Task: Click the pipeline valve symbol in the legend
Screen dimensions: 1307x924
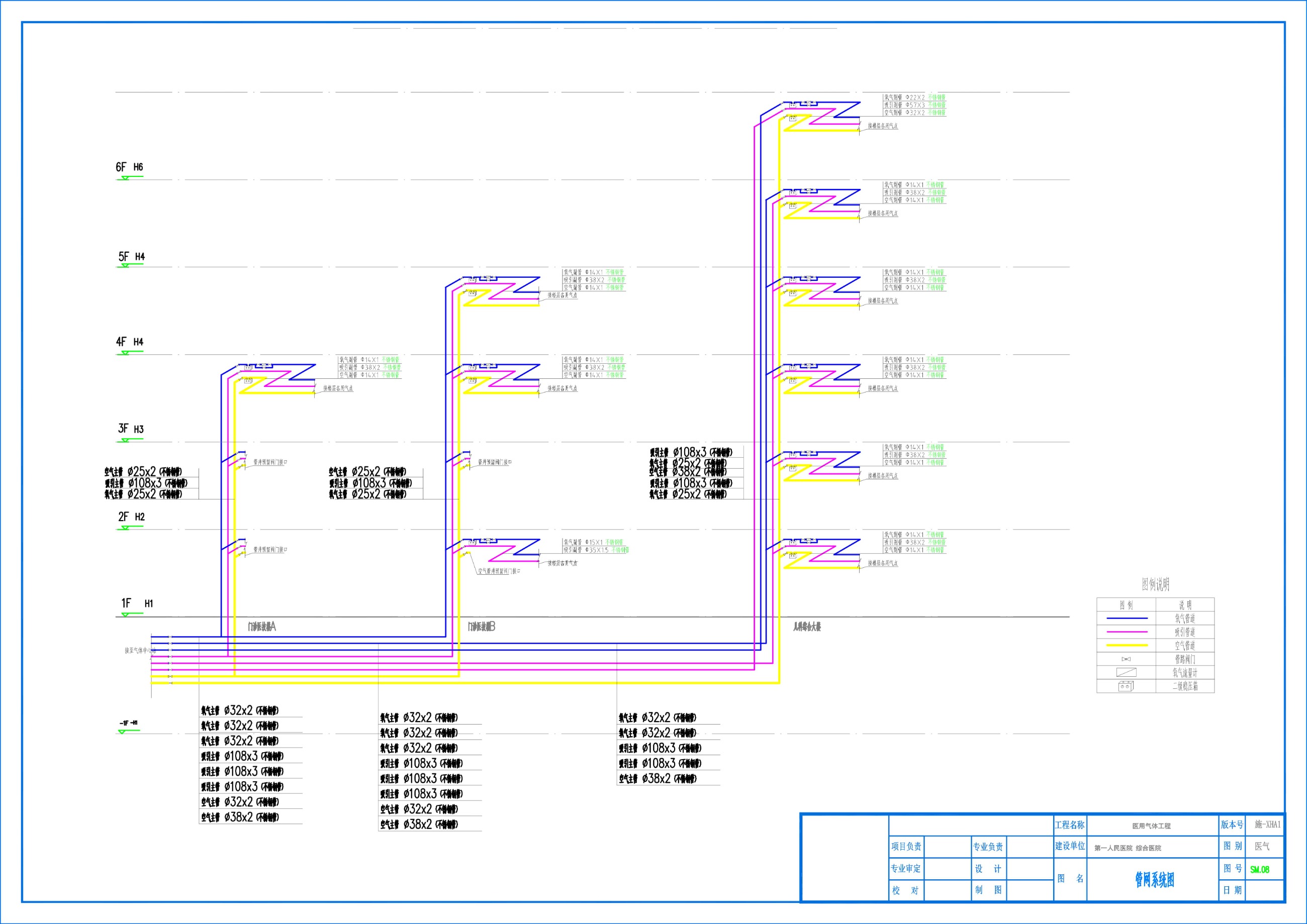Action: click(1126, 659)
